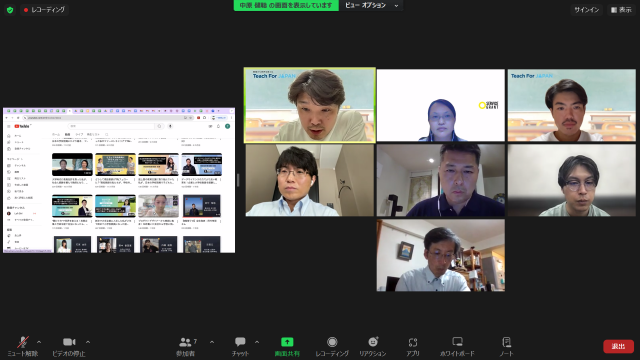
Task: Toggle the recording button in toolbar
Action: 332,347
